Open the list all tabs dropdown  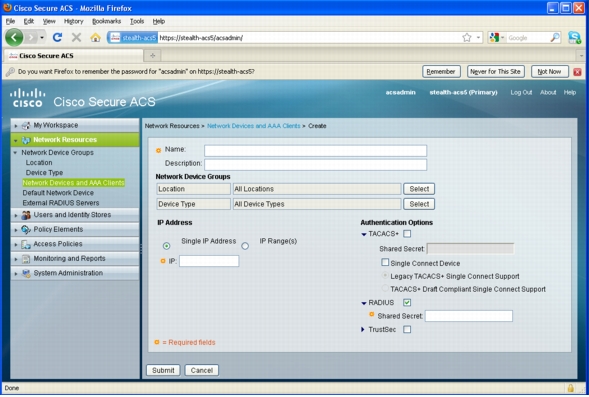coord(581,56)
